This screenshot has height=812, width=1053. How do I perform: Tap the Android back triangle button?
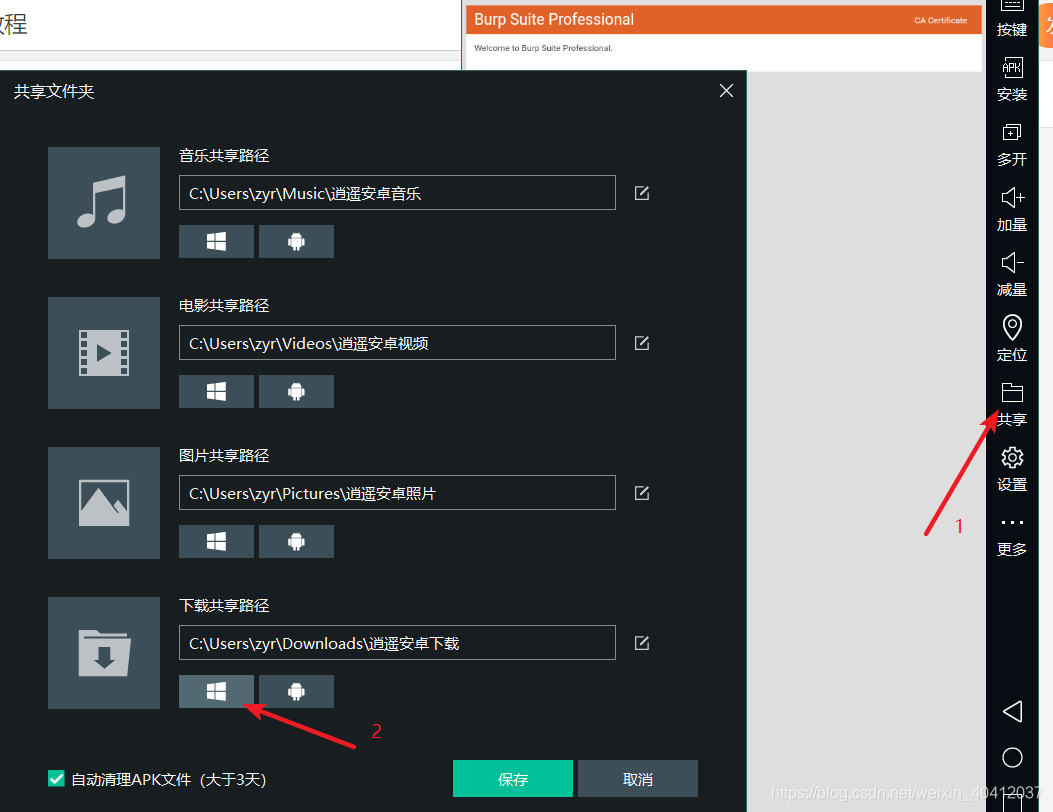point(1012,711)
